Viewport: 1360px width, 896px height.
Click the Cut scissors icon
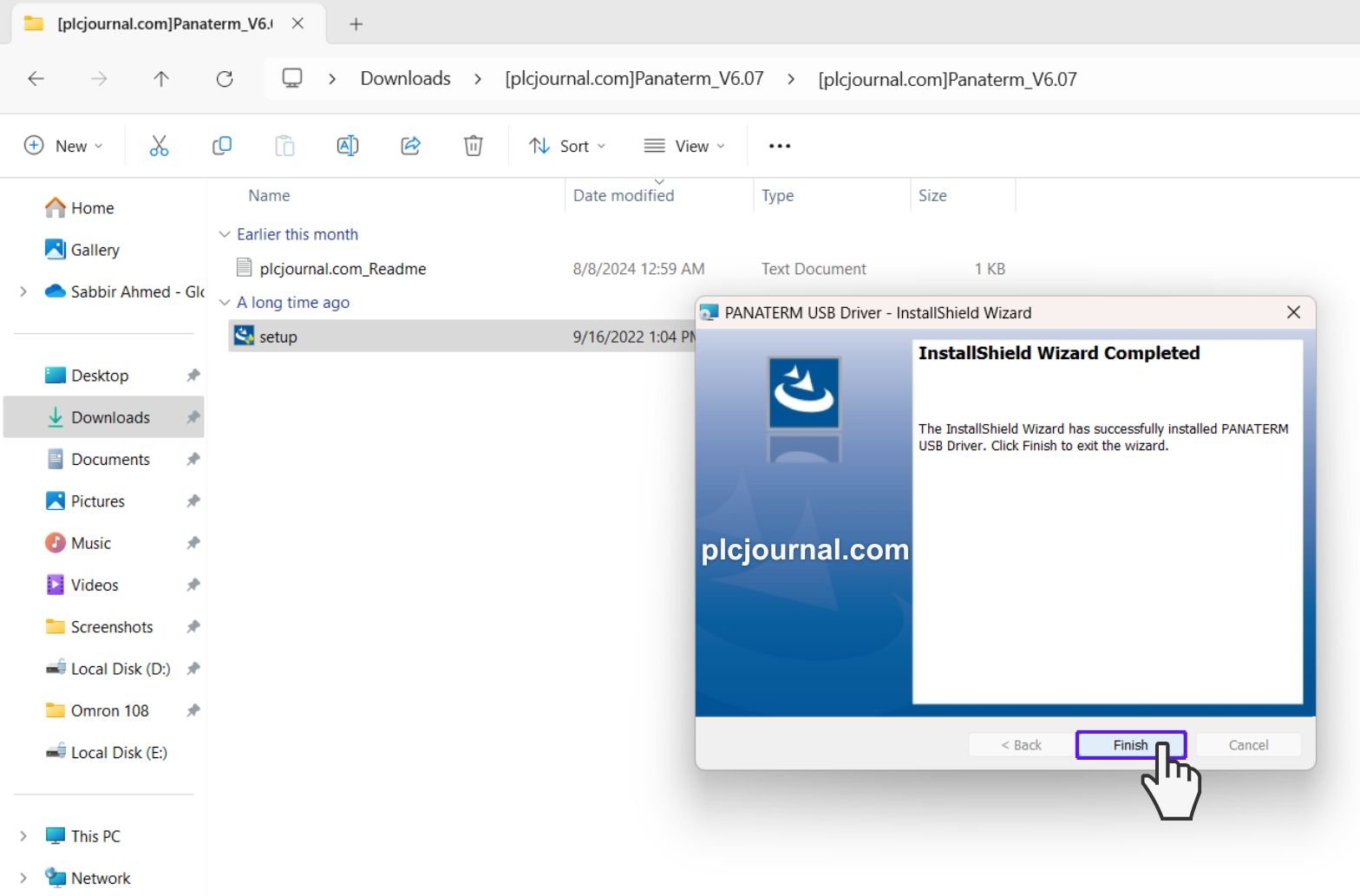(x=159, y=146)
